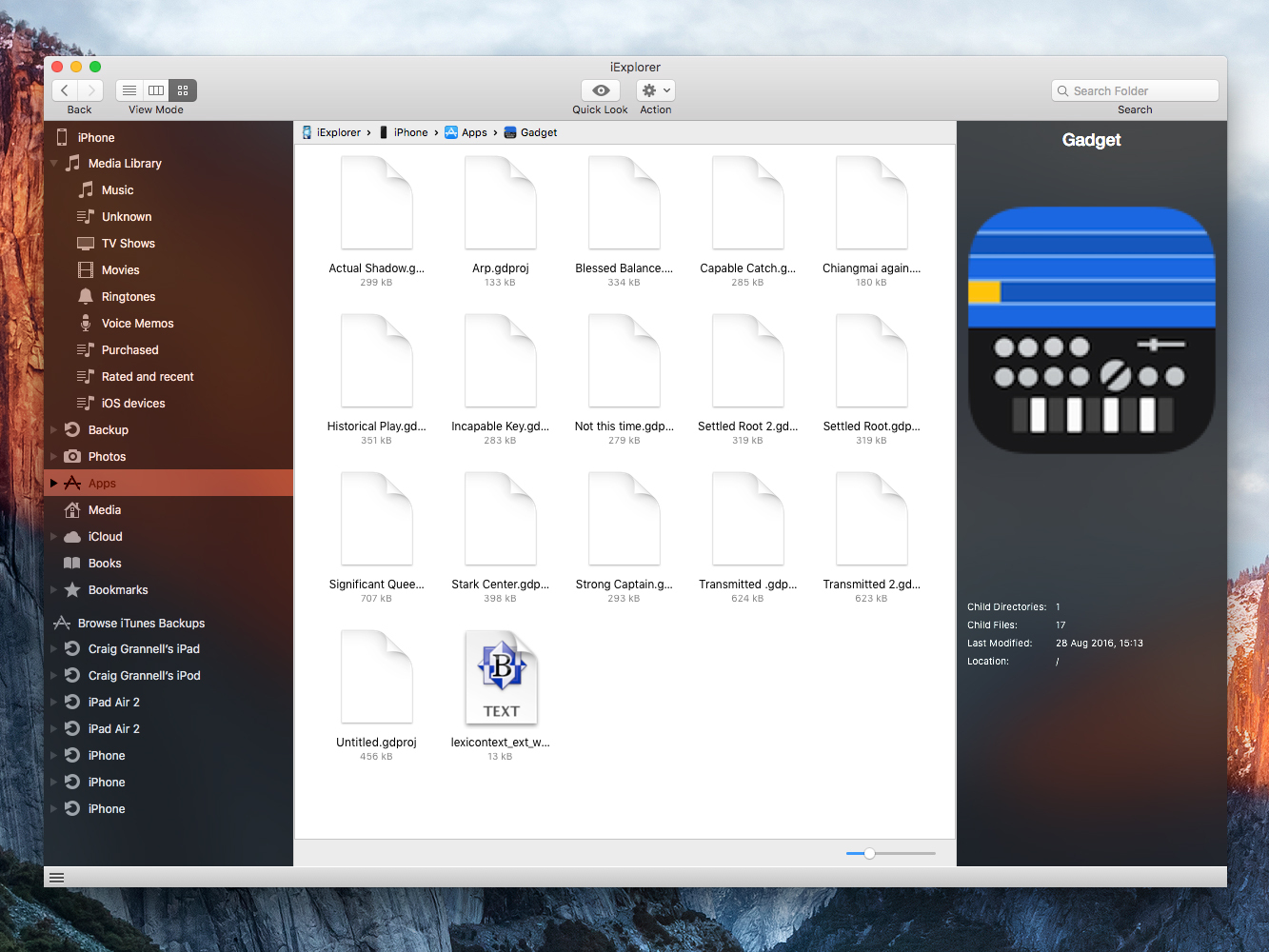Expand the Photos section
Image resolution: width=1269 pixels, height=952 pixels.
coord(54,457)
